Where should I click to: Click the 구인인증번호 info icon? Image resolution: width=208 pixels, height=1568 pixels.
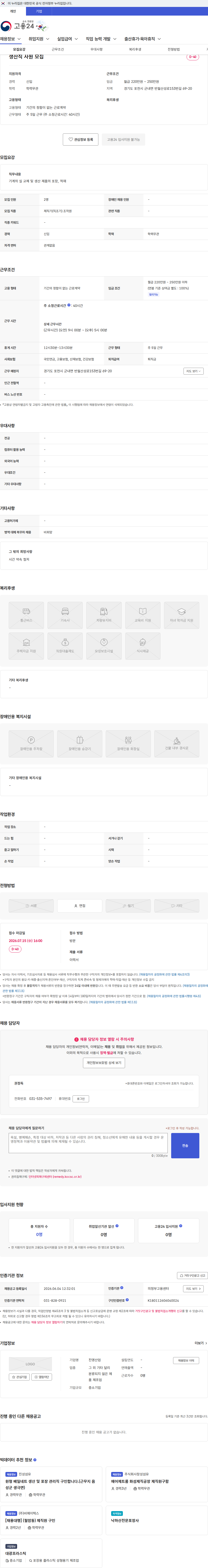click(127, 1300)
